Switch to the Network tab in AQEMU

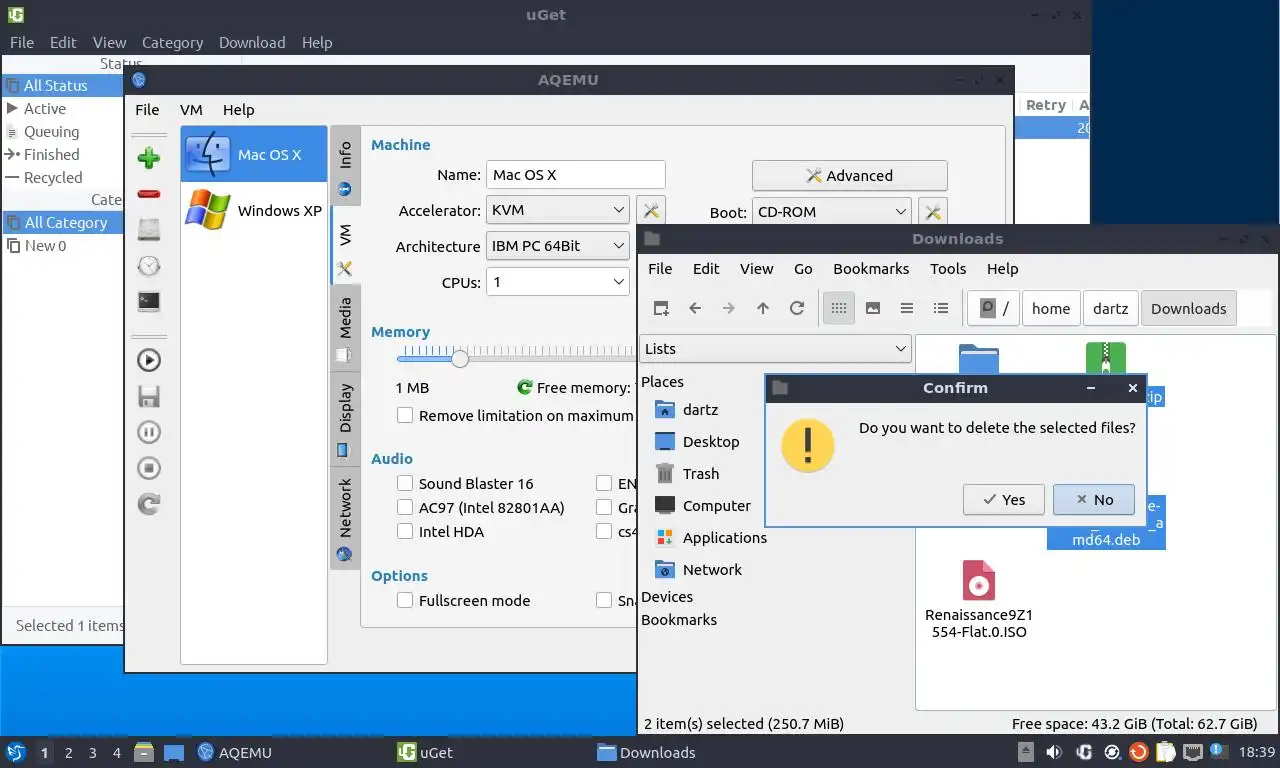point(345,519)
